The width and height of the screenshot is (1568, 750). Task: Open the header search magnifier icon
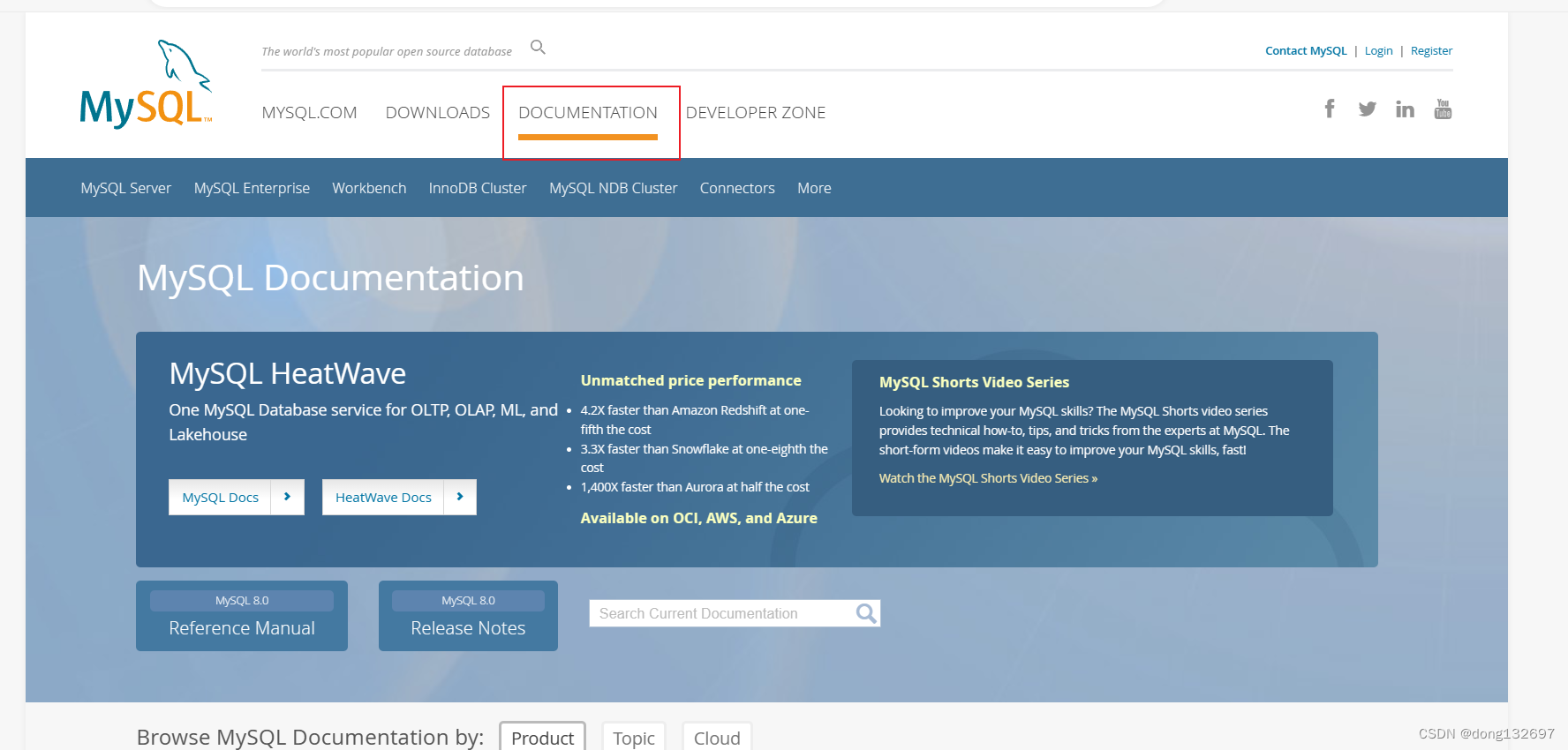point(538,48)
